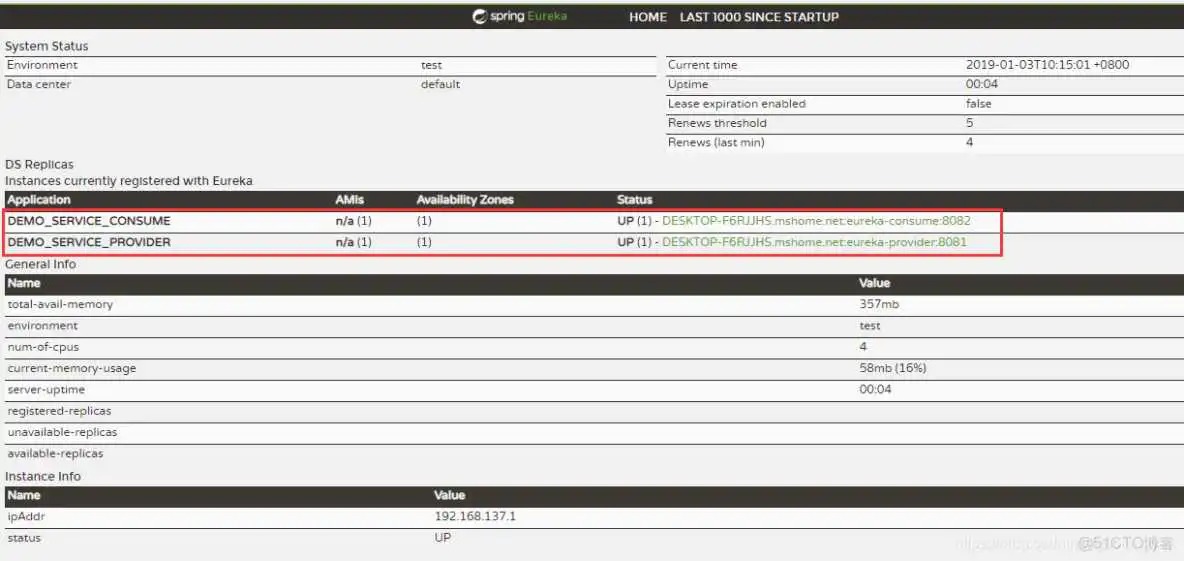Click the Data center label
Image resolution: width=1184 pixels, height=561 pixels.
(x=39, y=84)
